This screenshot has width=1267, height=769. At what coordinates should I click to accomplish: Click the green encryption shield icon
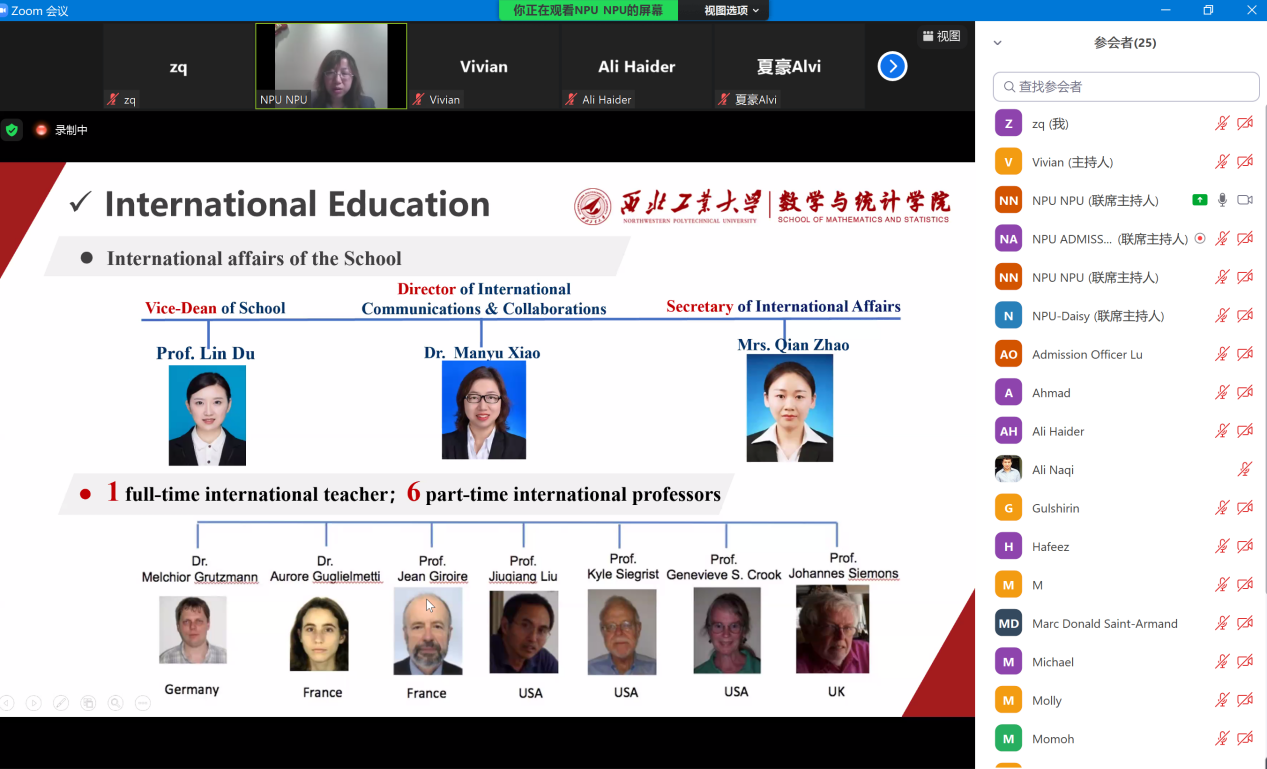pyautogui.click(x=12, y=130)
